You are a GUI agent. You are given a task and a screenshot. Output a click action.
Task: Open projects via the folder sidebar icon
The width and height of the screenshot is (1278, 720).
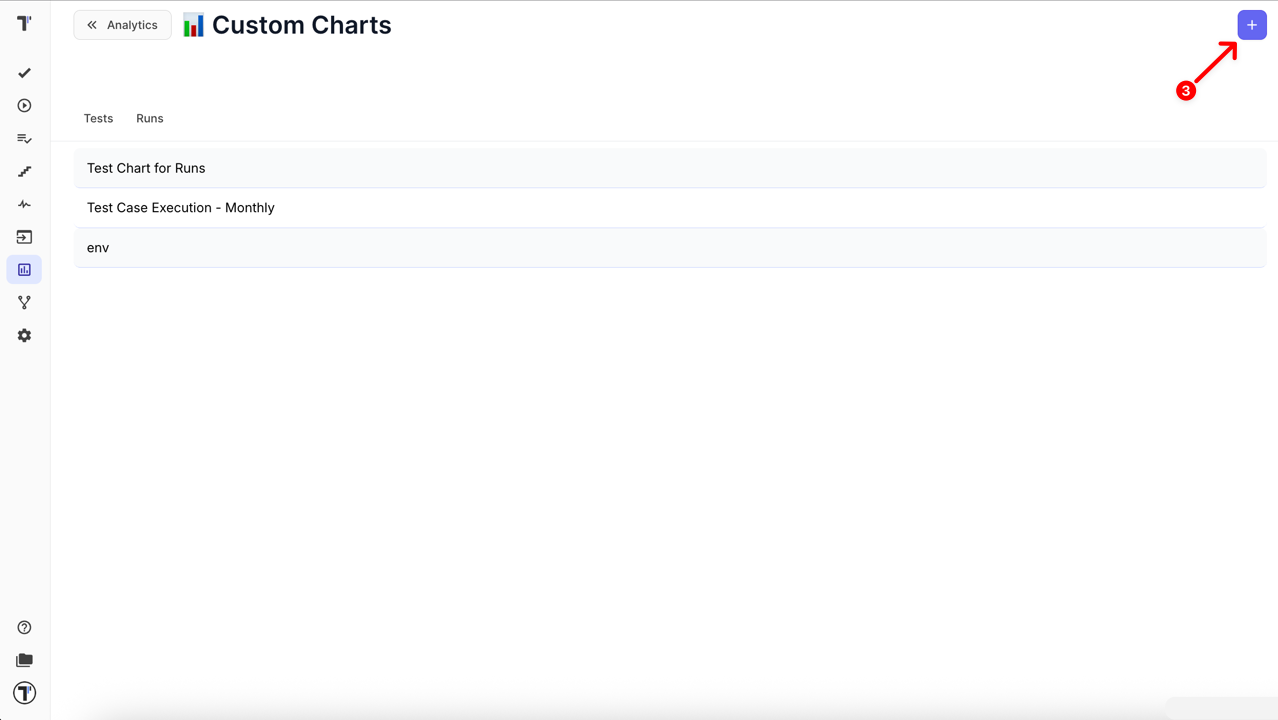24,660
